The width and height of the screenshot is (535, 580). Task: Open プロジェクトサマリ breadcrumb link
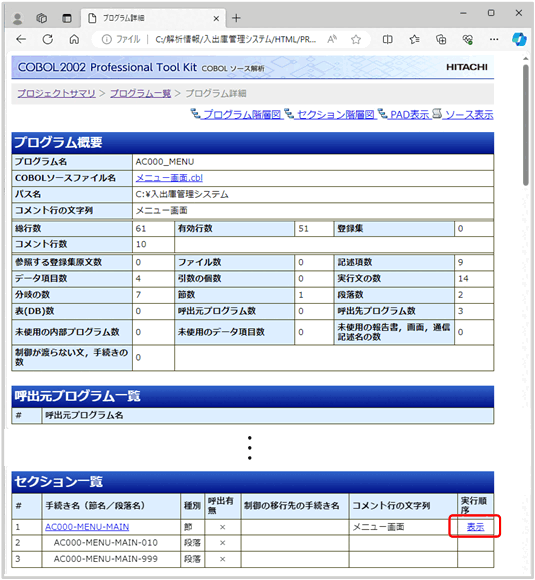click(x=56, y=93)
